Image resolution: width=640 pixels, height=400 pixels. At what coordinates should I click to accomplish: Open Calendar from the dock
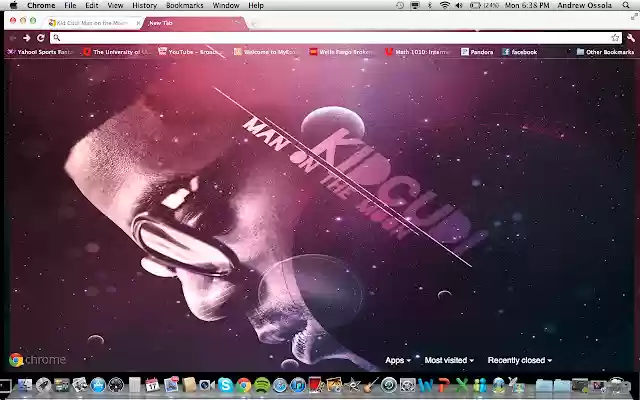pos(152,385)
